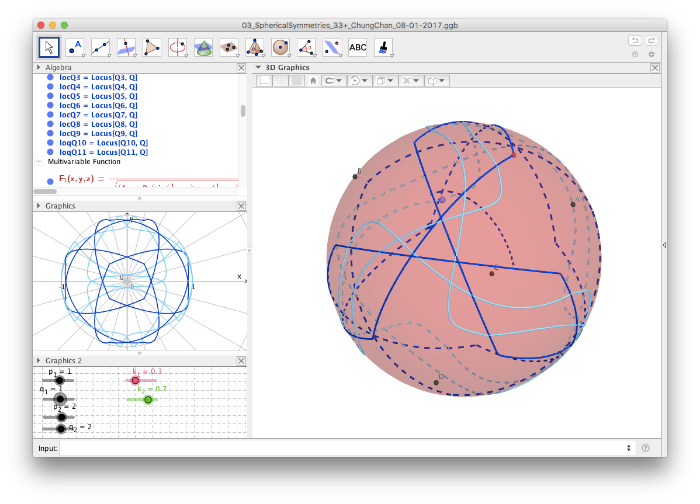Viewport: 700px width, 504px height.
Task: Click the Algebra vertical scrollbar thumb
Action: pos(243,111)
